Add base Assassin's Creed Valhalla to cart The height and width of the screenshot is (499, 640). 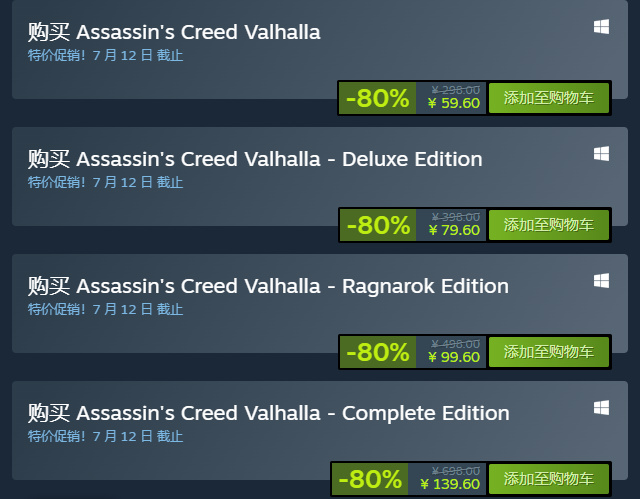pyautogui.click(x=548, y=98)
